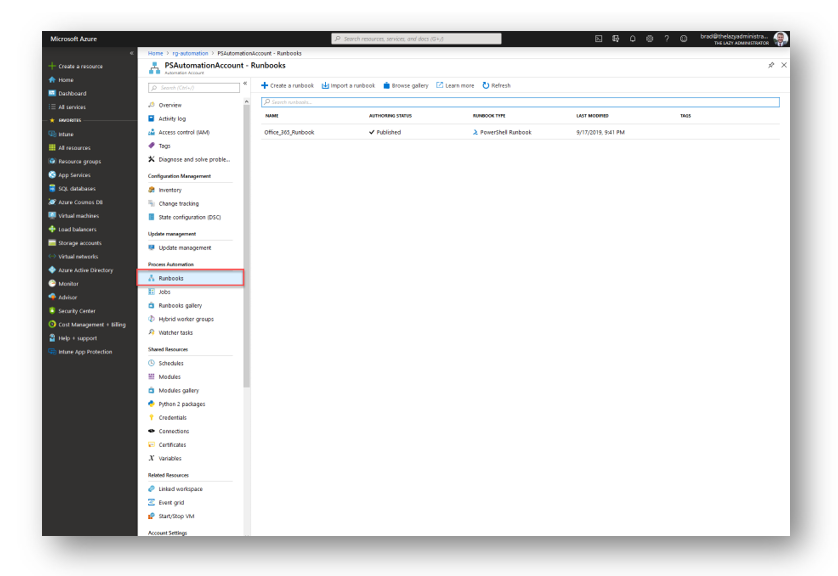
Task: Focus the top Search resources box
Action: 416,38
